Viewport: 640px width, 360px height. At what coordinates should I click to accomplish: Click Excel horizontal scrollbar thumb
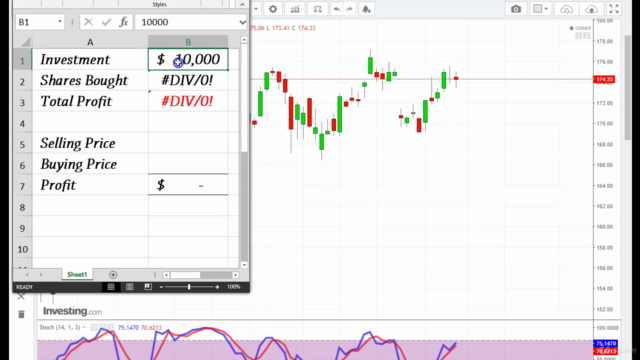(x=185, y=275)
